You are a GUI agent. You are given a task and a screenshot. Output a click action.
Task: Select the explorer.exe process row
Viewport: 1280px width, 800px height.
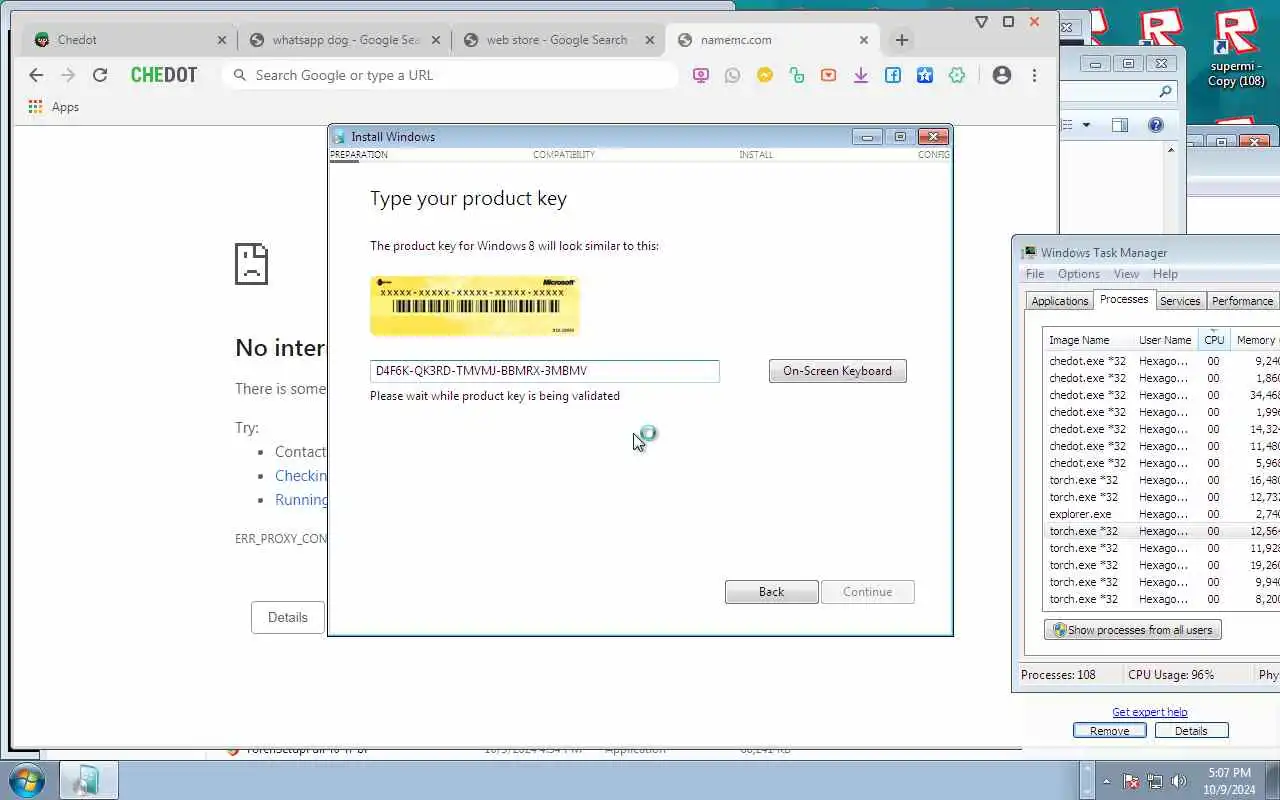tap(1161, 514)
